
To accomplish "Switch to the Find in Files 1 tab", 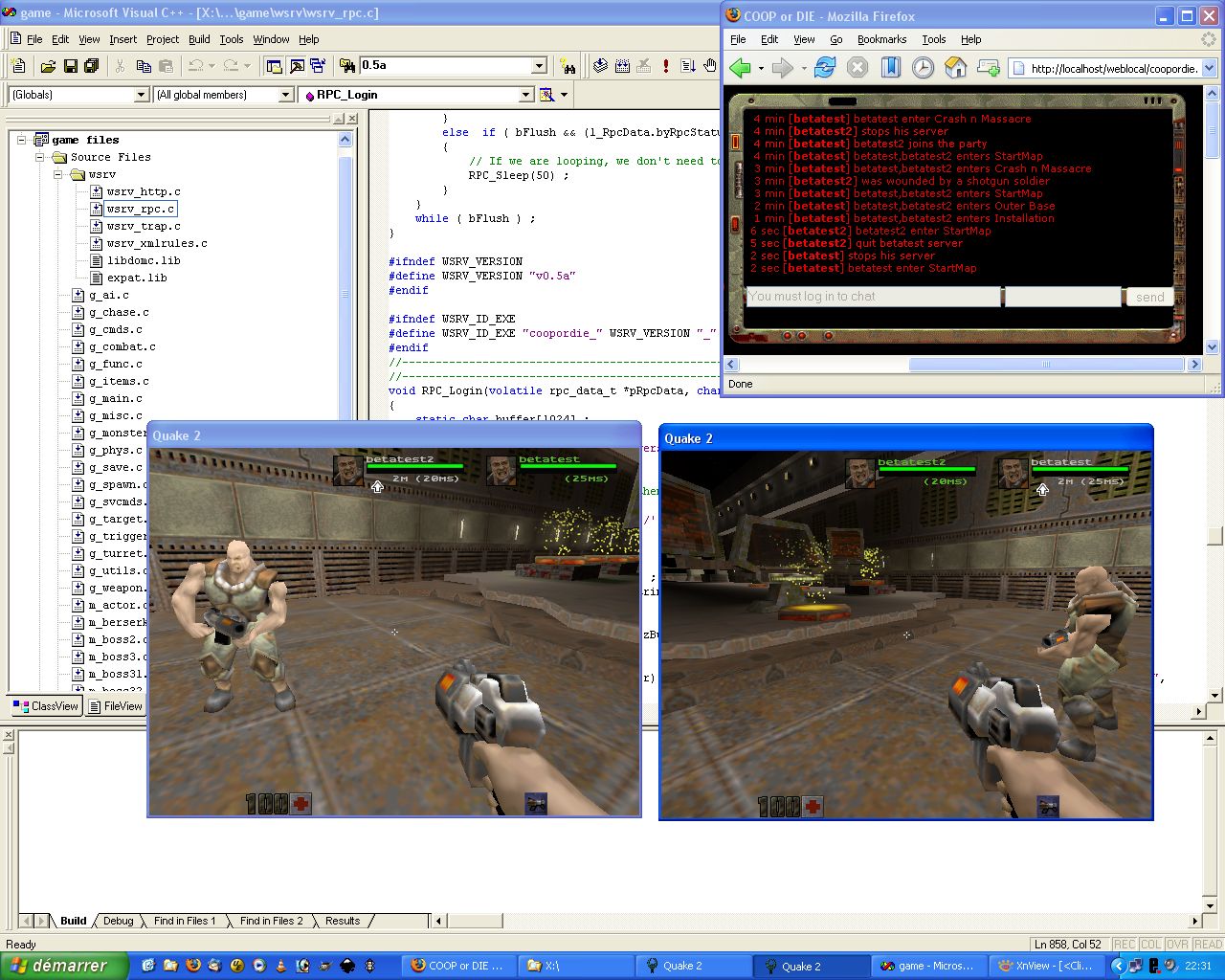I will (x=185, y=921).
